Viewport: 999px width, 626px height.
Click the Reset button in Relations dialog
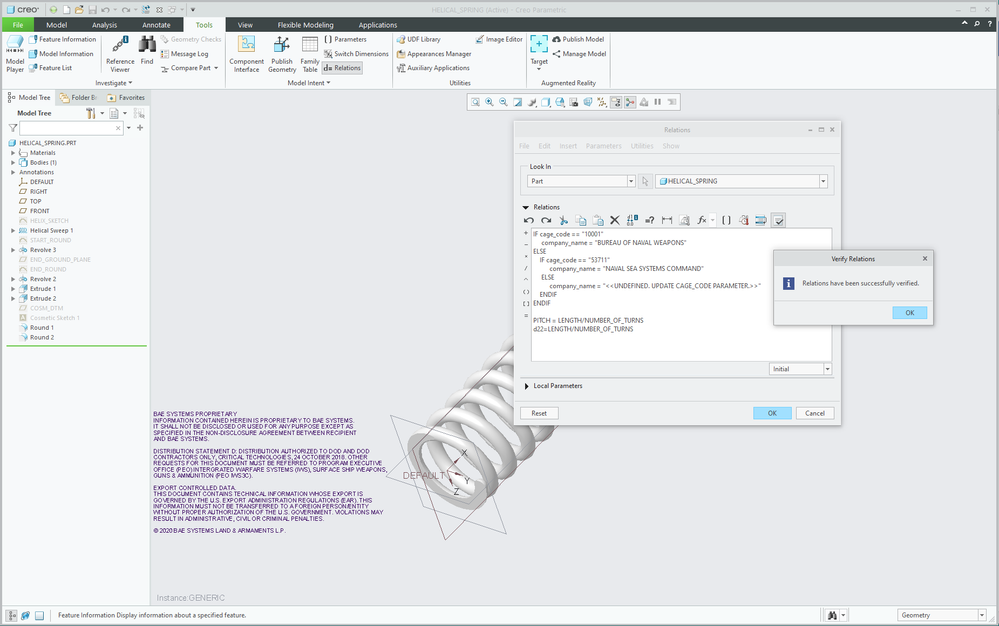[x=538, y=413]
